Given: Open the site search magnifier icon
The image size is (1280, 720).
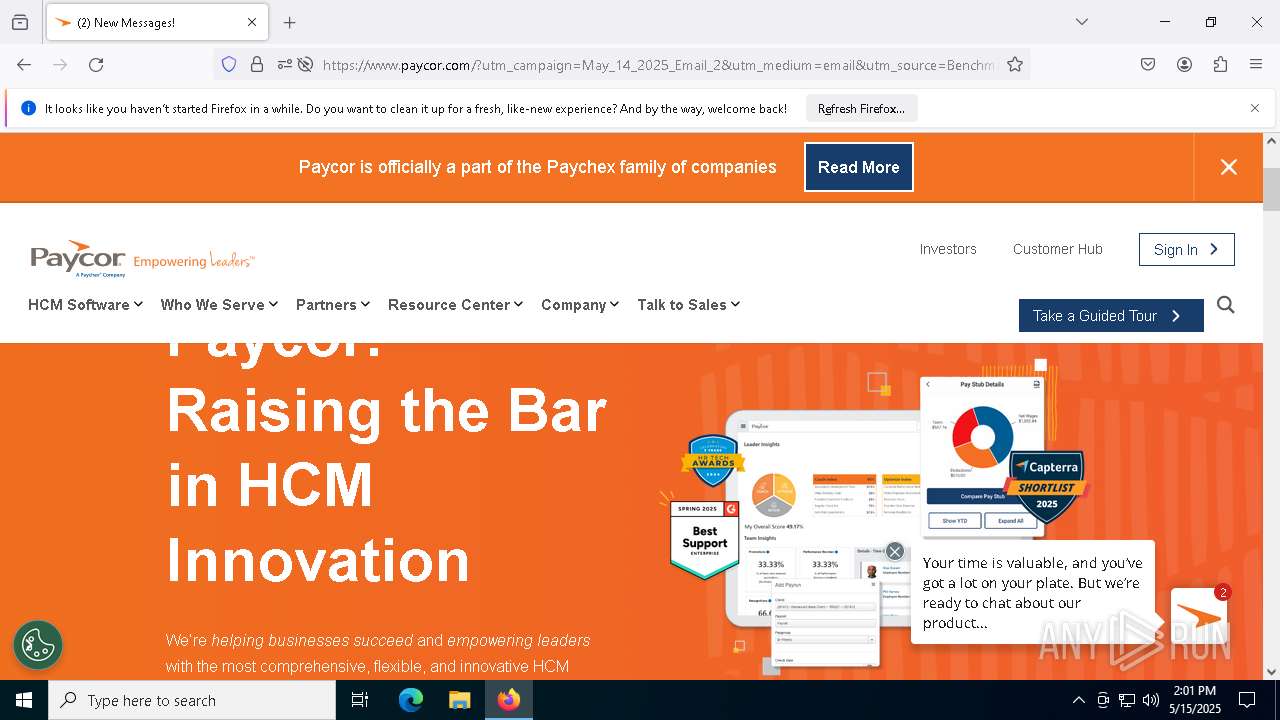Looking at the screenshot, I should pyautogui.click(x=1226, y=305).
